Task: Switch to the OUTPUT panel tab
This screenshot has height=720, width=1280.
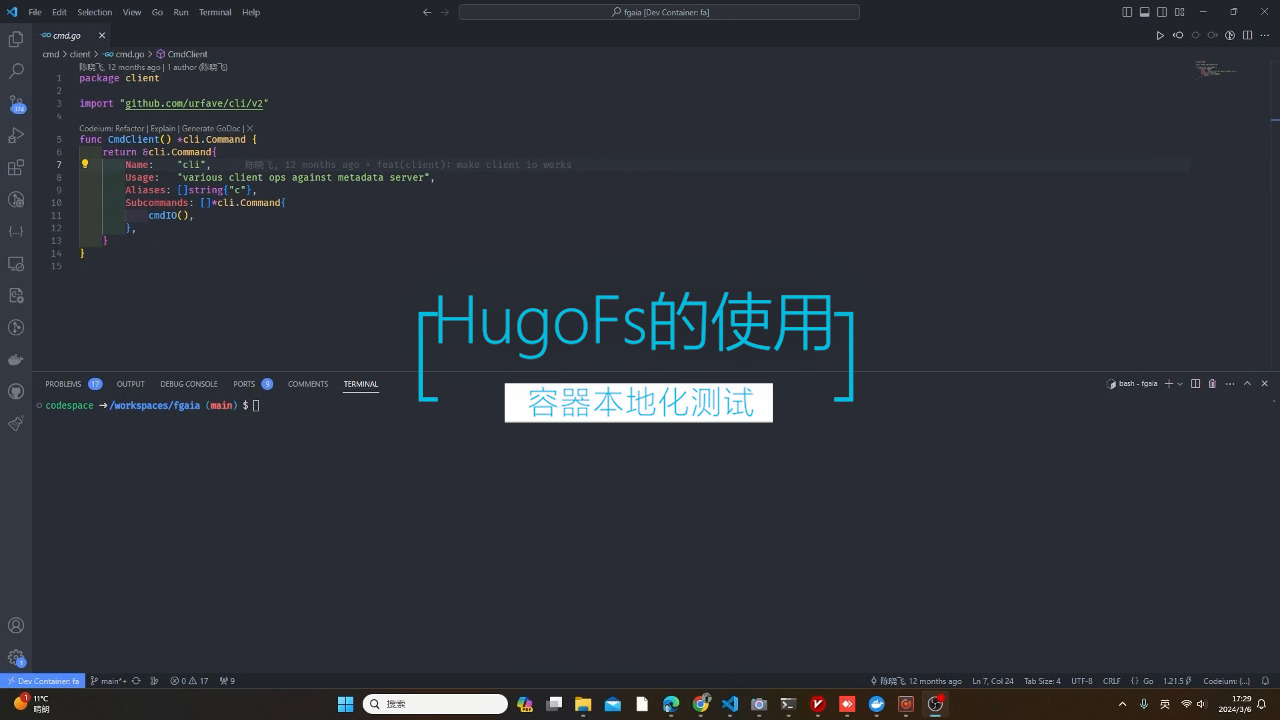Action: click(x=130, y=384)
